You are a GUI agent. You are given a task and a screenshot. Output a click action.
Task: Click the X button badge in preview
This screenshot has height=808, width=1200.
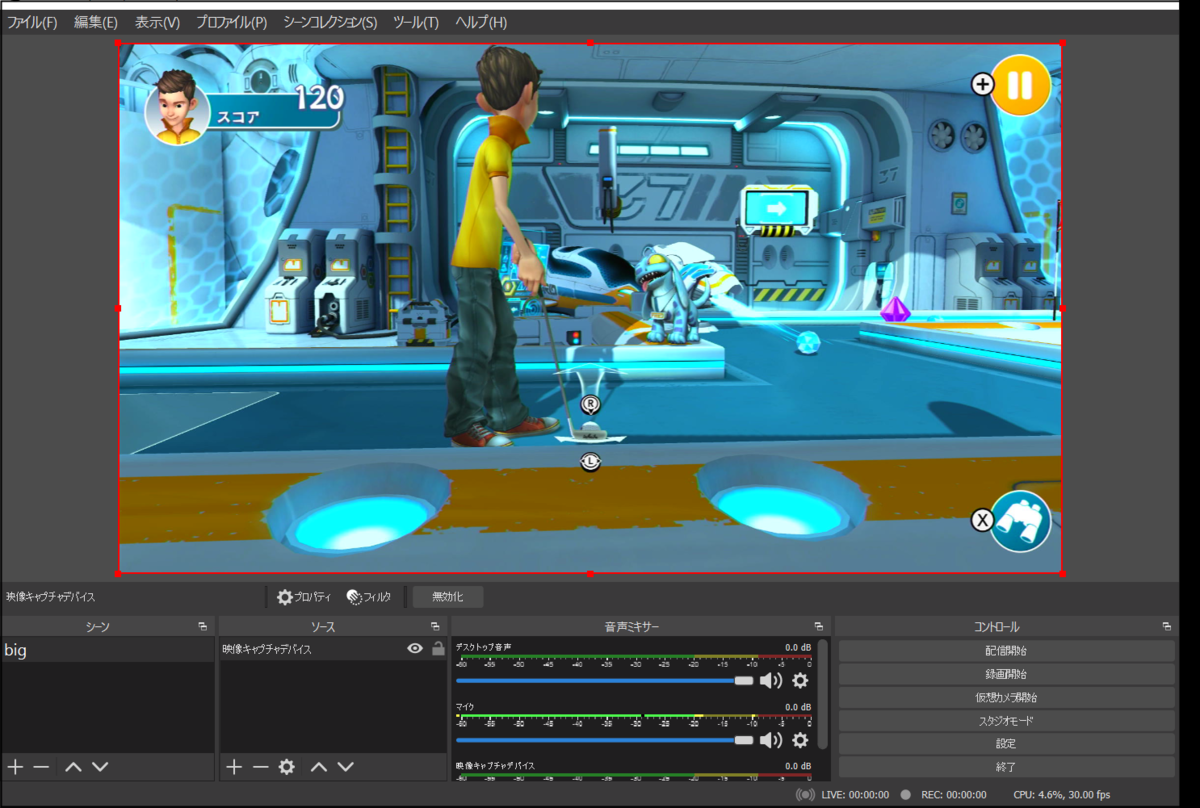(x=982, y=520)
